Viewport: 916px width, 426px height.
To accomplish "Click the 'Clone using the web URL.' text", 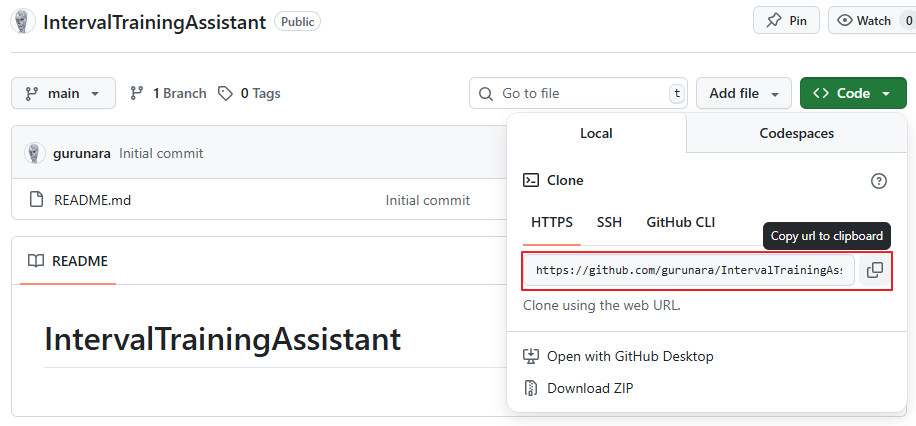I will [x=602, y=305].
